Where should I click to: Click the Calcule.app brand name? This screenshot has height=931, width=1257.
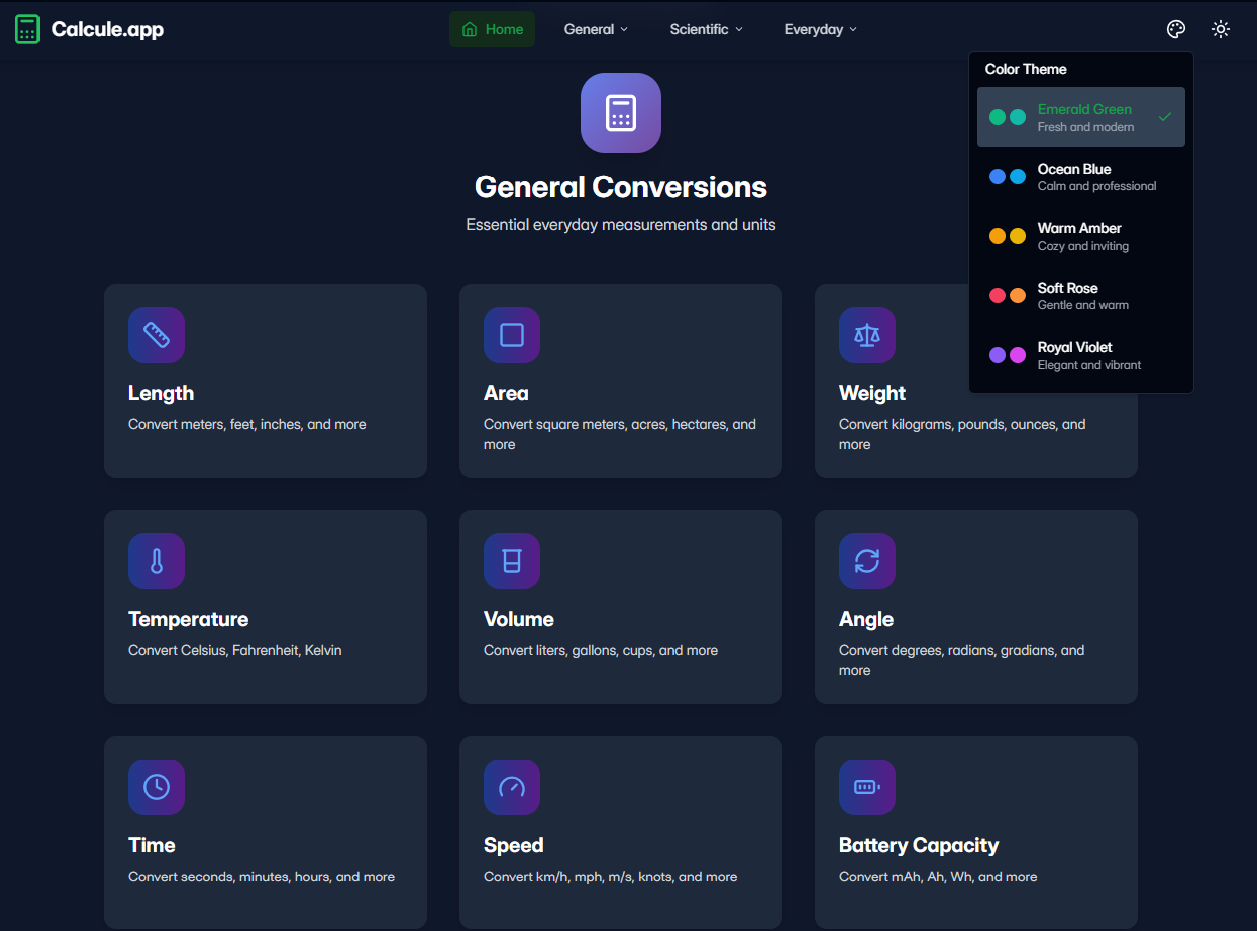[x=108, y=29]
